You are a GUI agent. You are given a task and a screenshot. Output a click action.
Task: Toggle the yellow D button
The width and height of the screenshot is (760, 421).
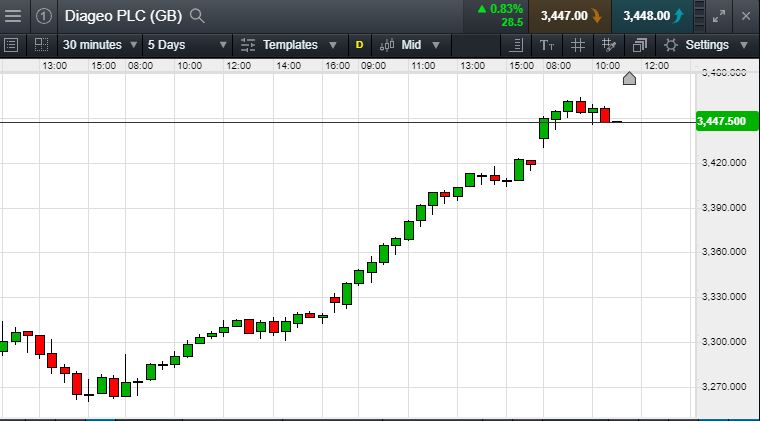coord(359,45)
